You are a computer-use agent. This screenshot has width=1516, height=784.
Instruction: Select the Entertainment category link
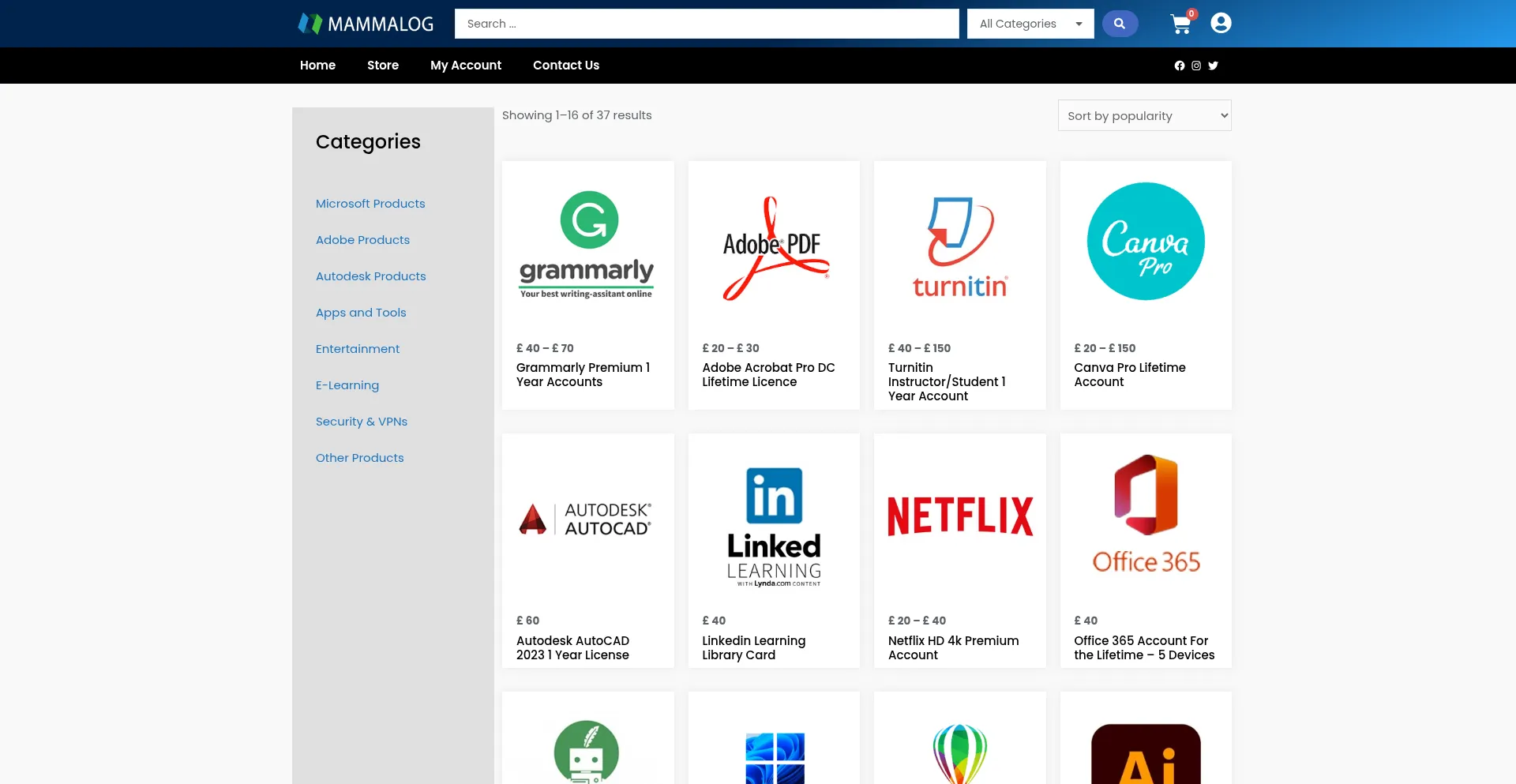(x=358, y=349)
